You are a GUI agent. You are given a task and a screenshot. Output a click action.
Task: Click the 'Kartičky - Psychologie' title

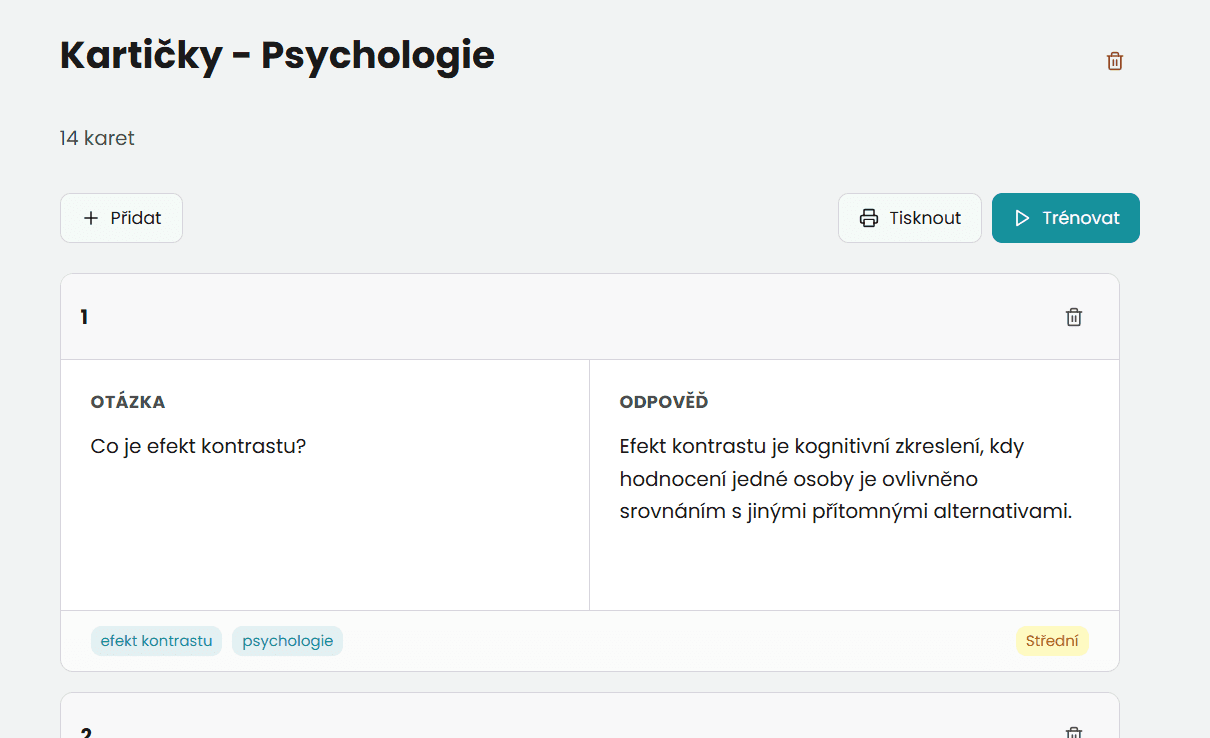tap(276, 55)
